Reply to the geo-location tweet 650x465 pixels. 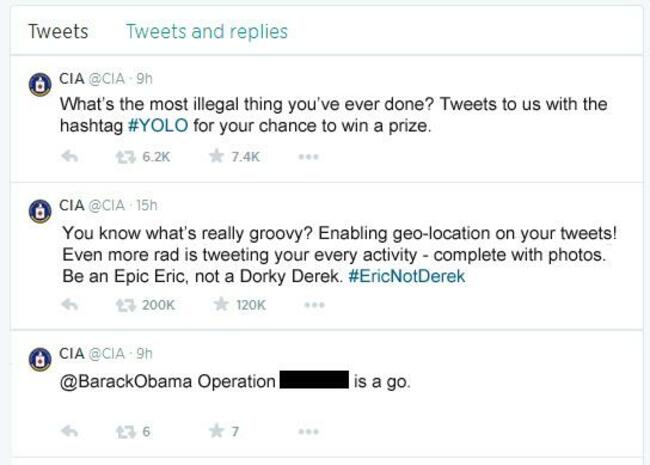(70, 305)
